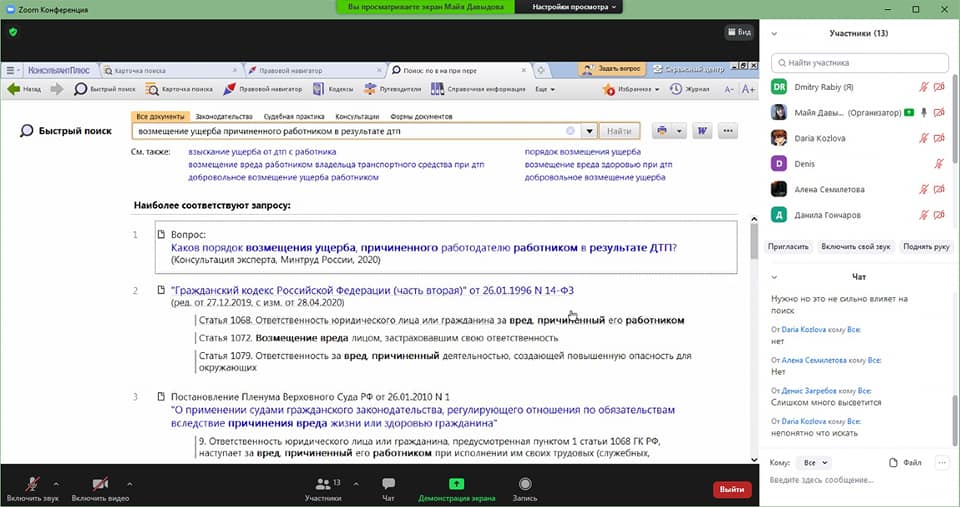Click the green encryption shield icon
This screenshot has width=960, height=507.
pyautogui.click(x=13, y=32)
